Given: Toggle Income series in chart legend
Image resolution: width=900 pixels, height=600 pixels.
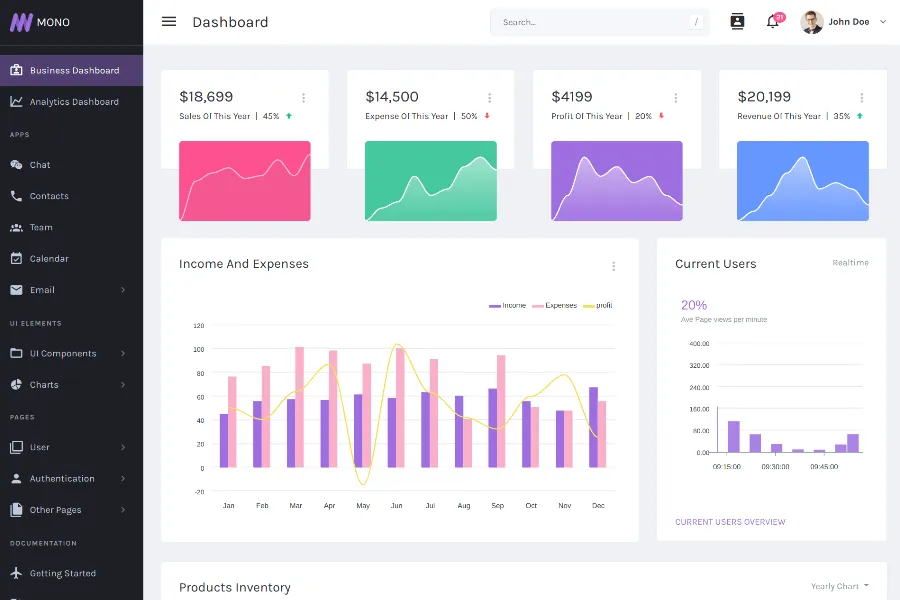Looking at the screenshot, I should click(x=508, y=305).
